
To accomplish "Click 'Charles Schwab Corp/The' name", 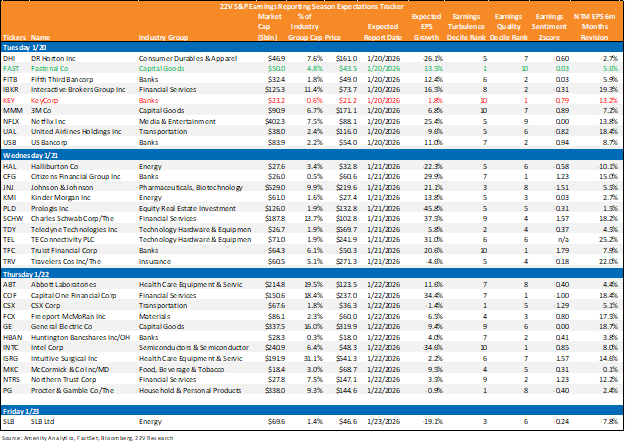I will (x=72, y=219).
